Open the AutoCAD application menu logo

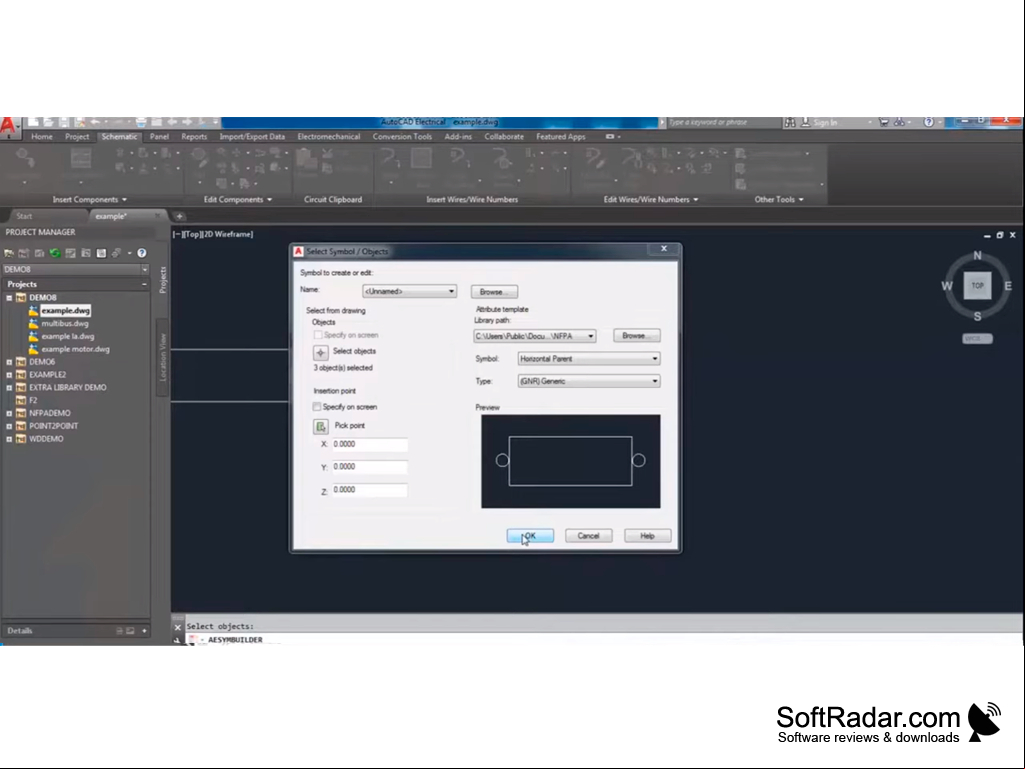8,126
